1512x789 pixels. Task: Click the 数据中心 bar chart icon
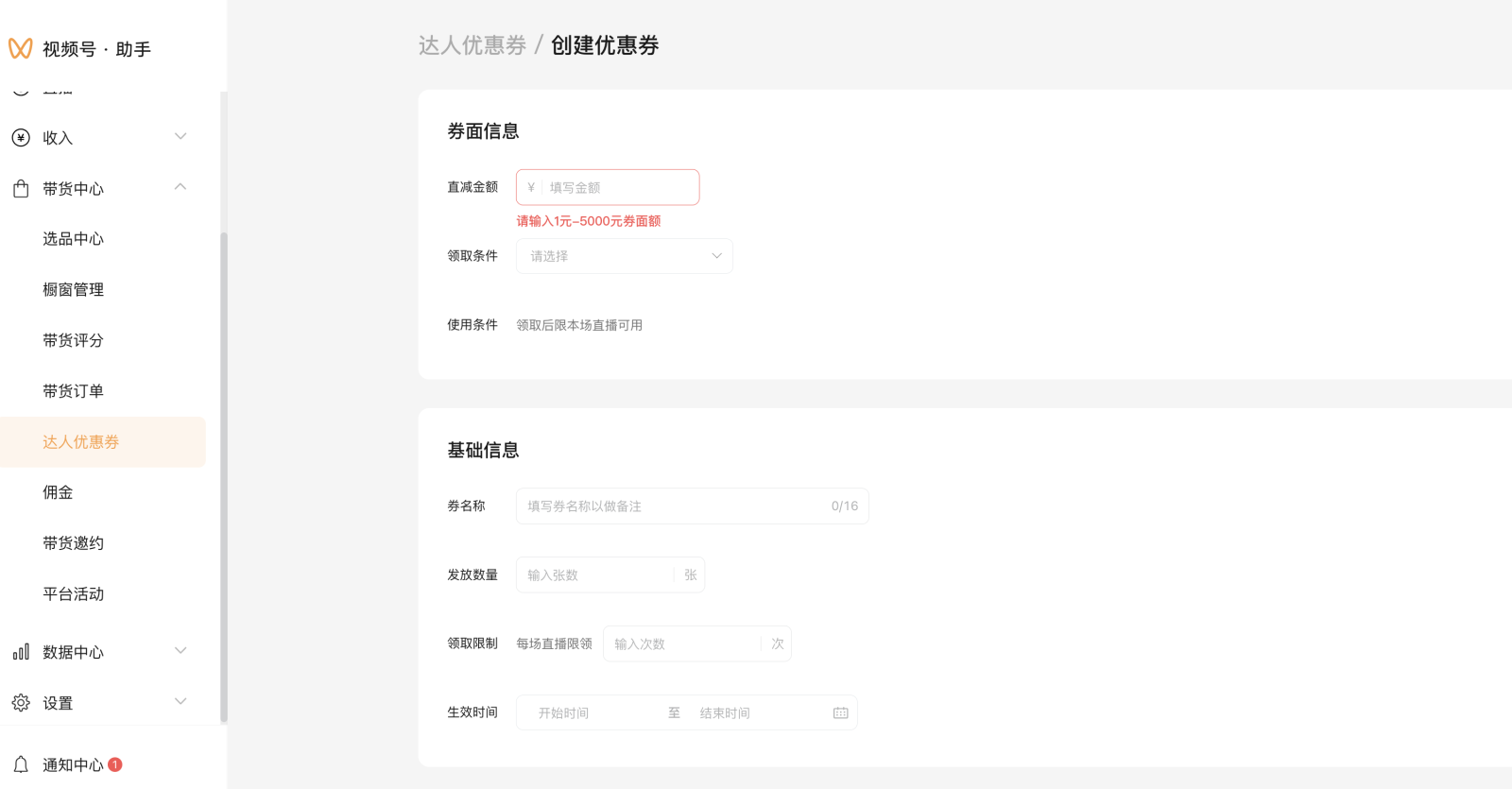tap(21, 652)
